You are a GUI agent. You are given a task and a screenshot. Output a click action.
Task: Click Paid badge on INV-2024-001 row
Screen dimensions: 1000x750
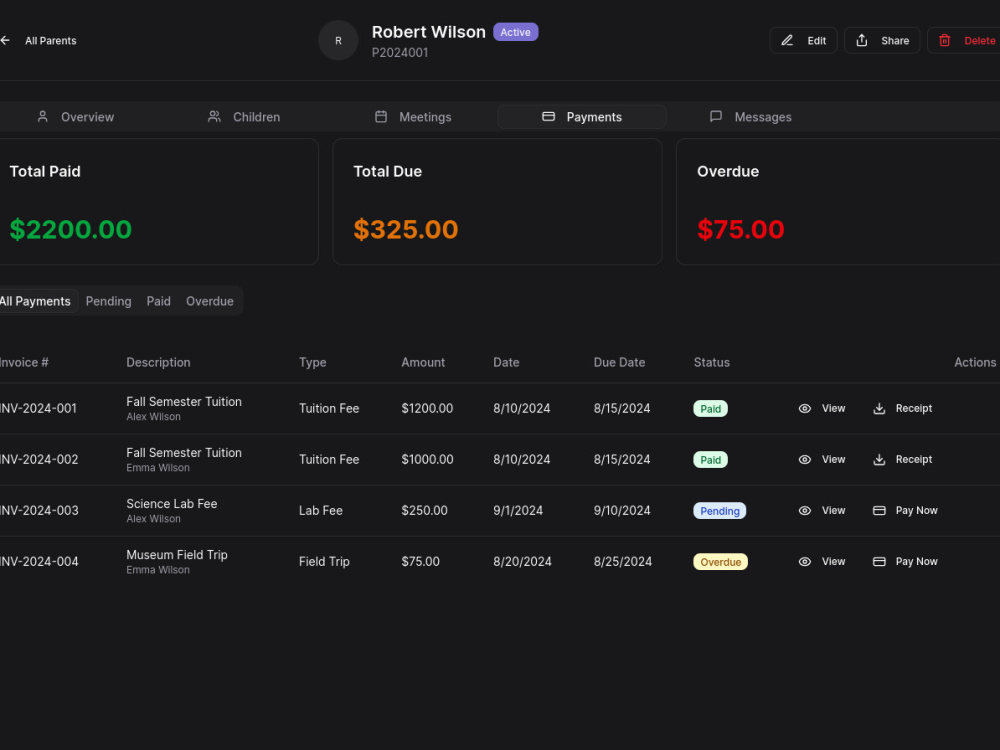[710, 409]
